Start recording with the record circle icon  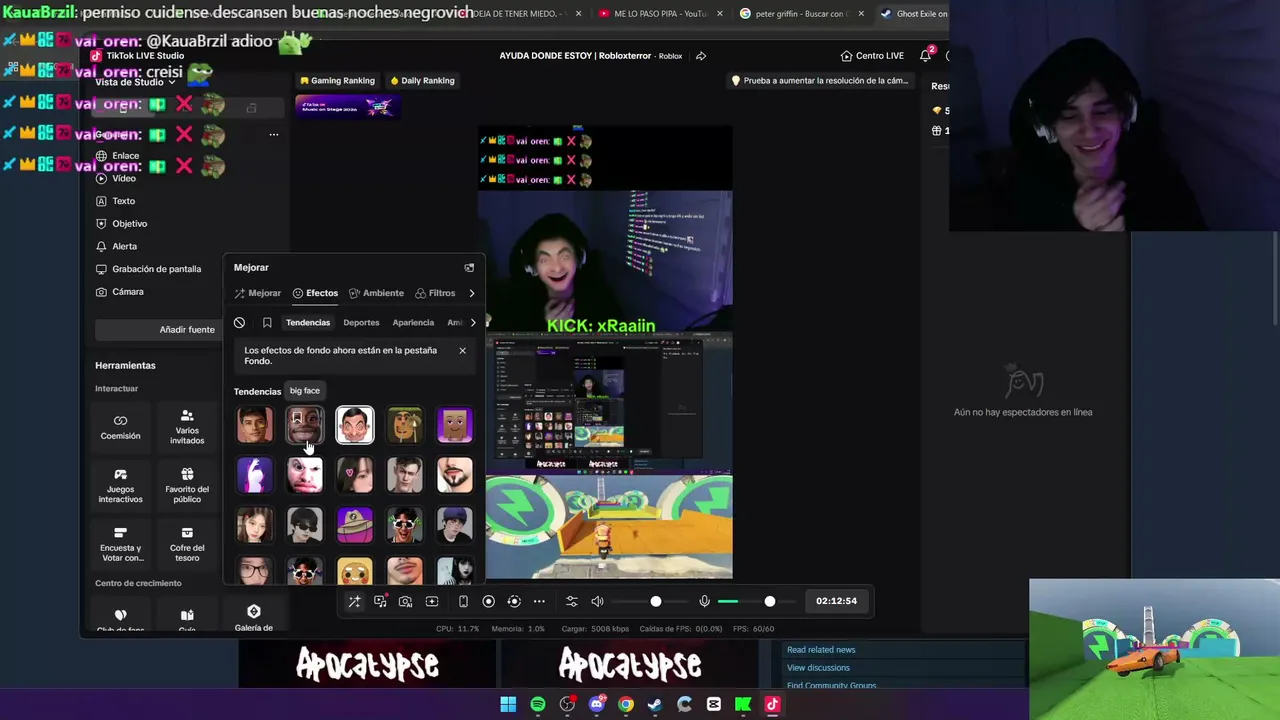[488, 601]
